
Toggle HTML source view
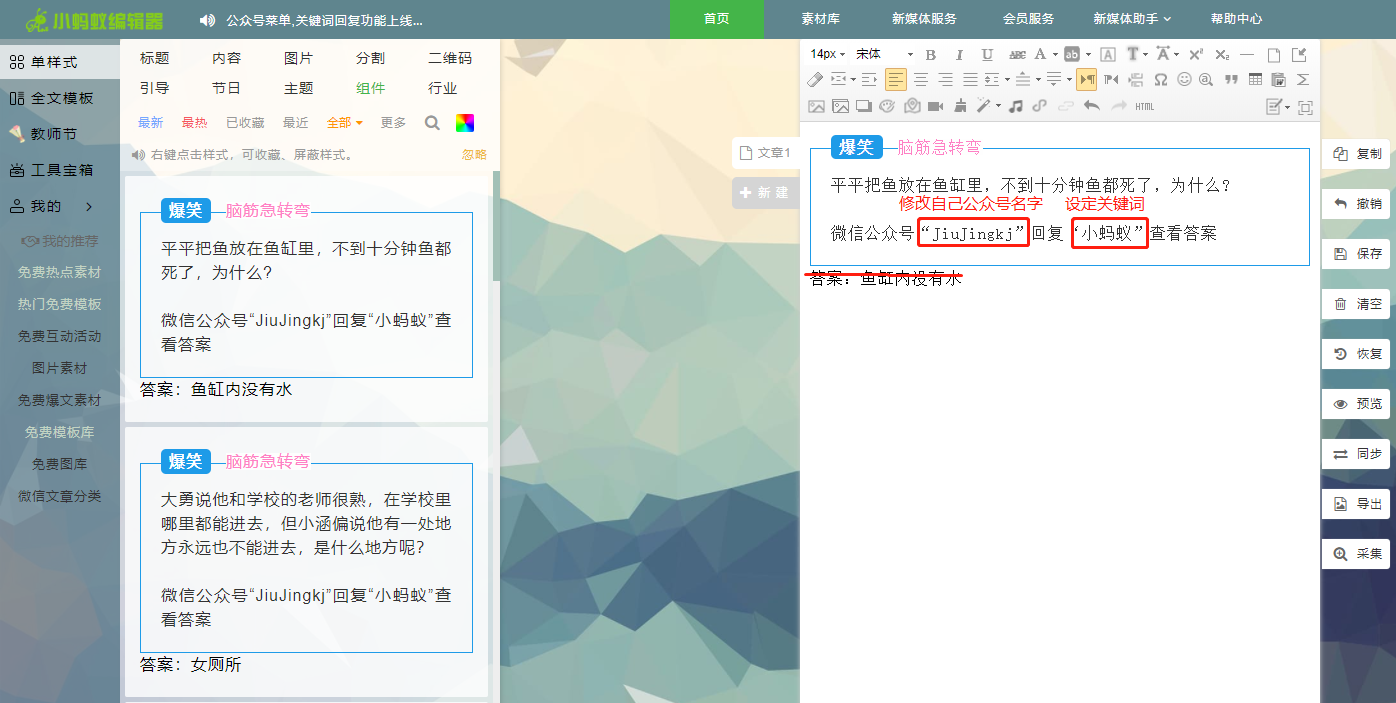tap(1145, 107)
